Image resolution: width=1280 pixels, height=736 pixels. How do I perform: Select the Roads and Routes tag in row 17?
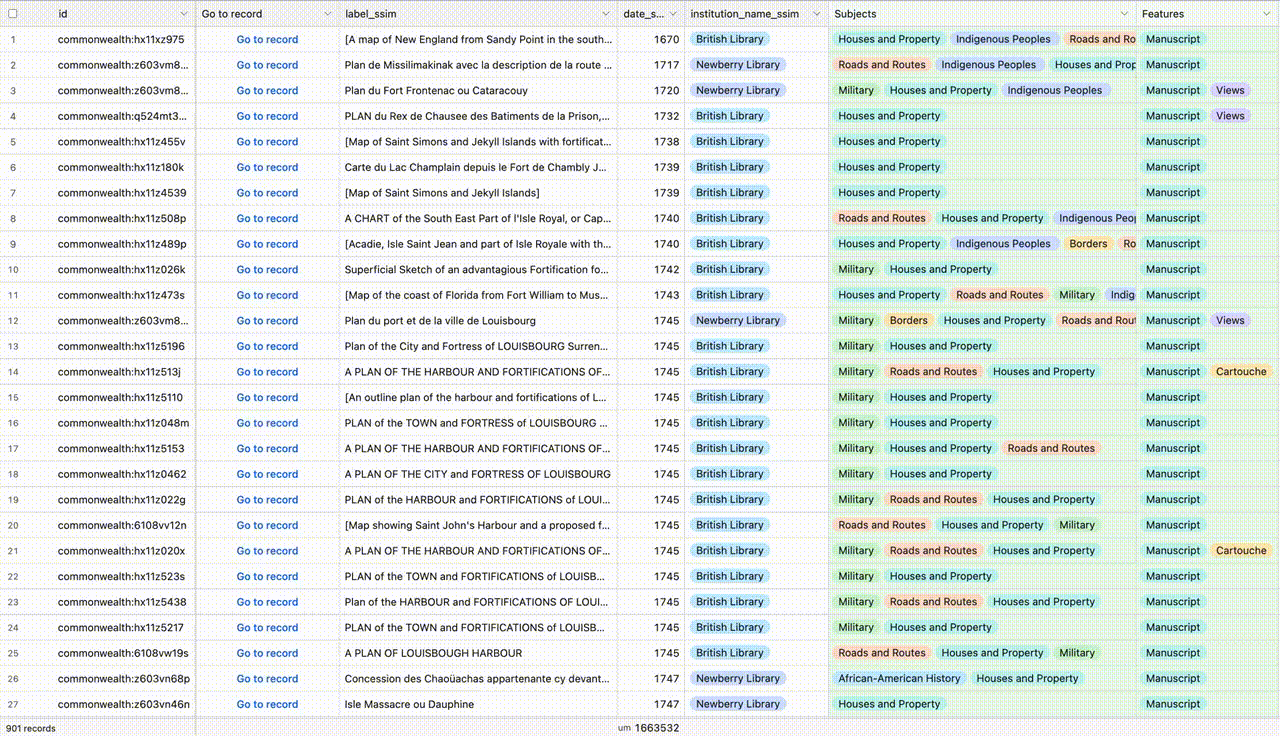pyautogui.click(x=1051, y=448)
